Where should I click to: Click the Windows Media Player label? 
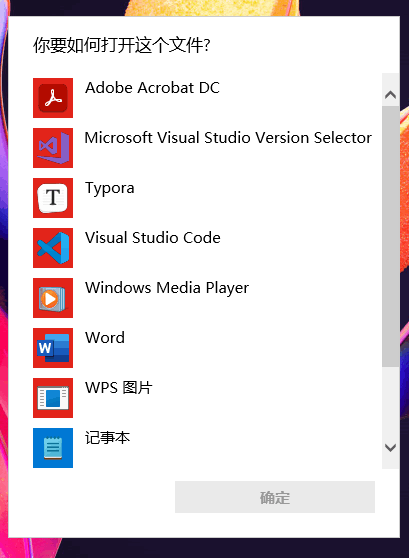[167, 288]
